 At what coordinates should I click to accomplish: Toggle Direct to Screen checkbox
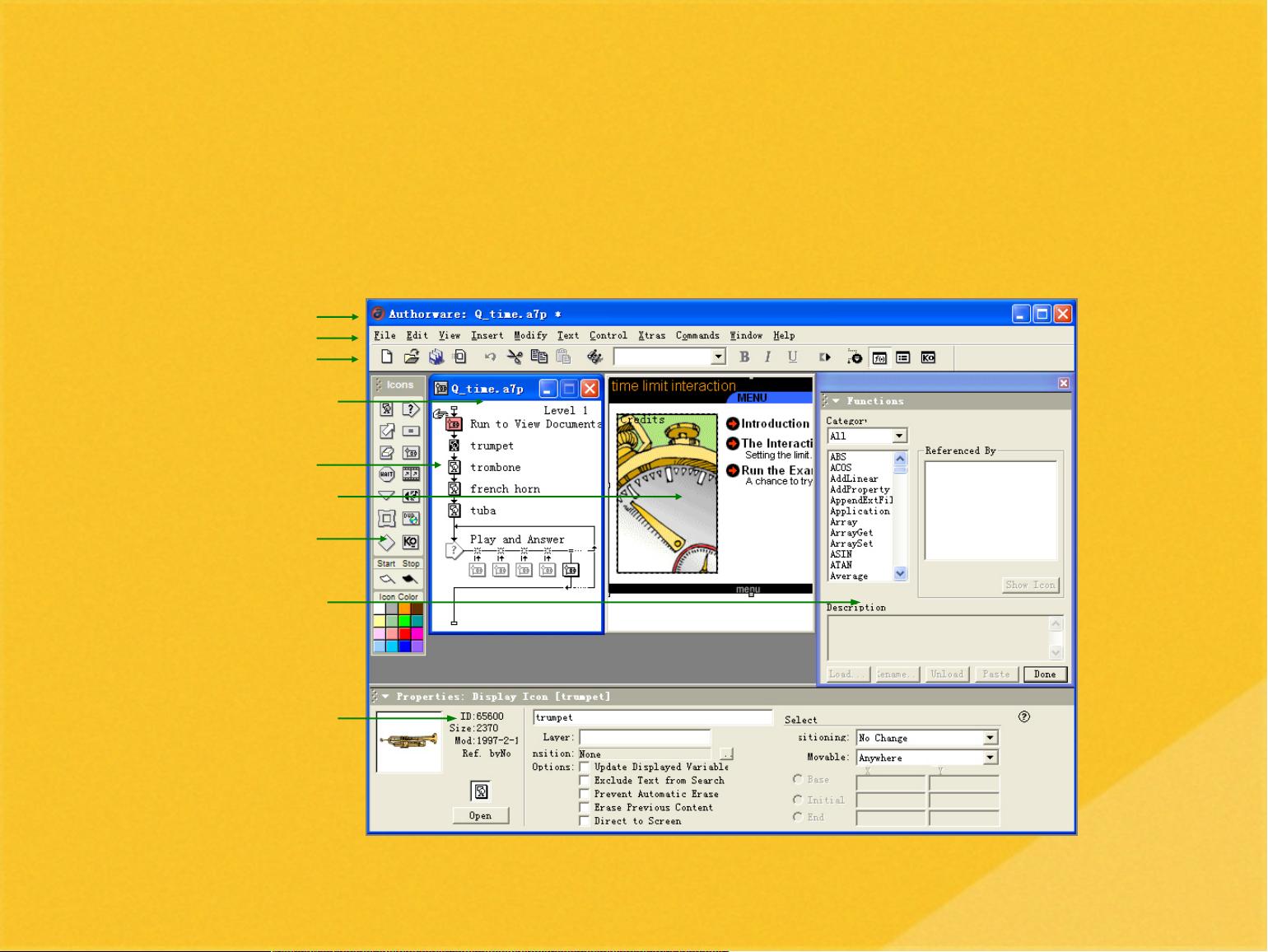coord(585,821)
